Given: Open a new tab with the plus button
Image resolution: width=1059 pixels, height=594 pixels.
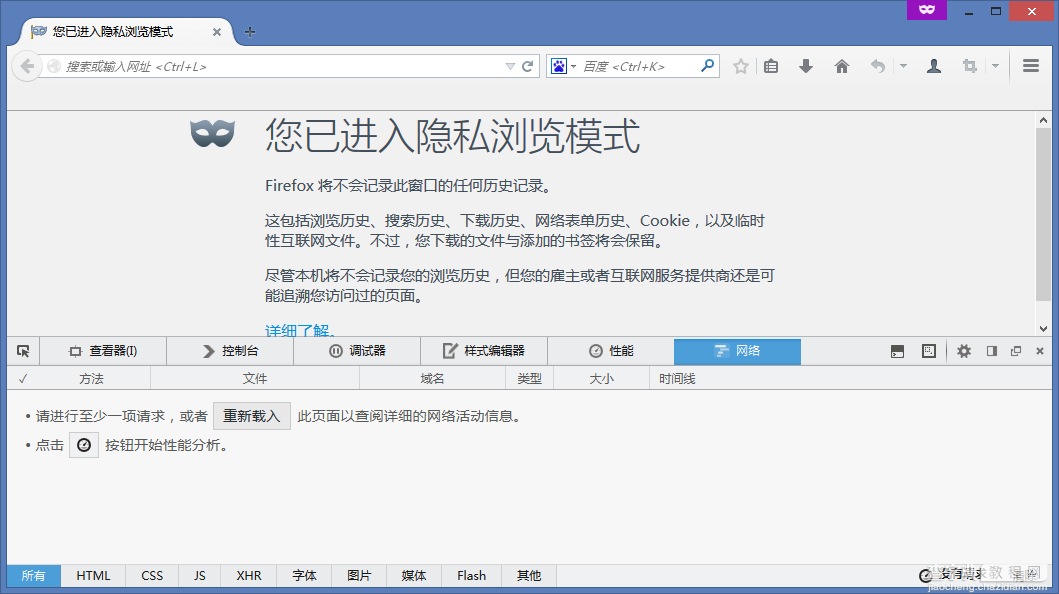Looking at the screenshot, I should coord(250,32).
